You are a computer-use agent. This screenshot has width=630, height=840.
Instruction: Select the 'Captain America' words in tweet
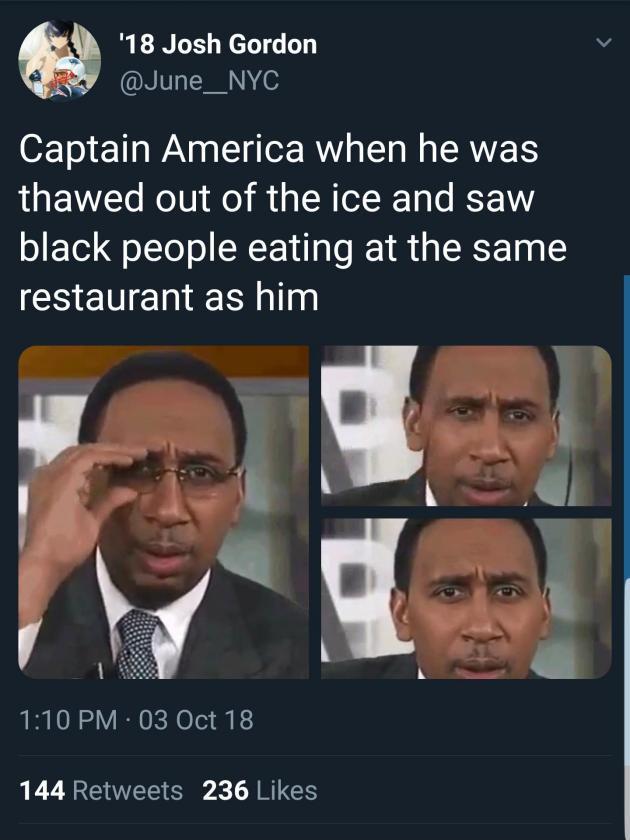tap(162, 148)
